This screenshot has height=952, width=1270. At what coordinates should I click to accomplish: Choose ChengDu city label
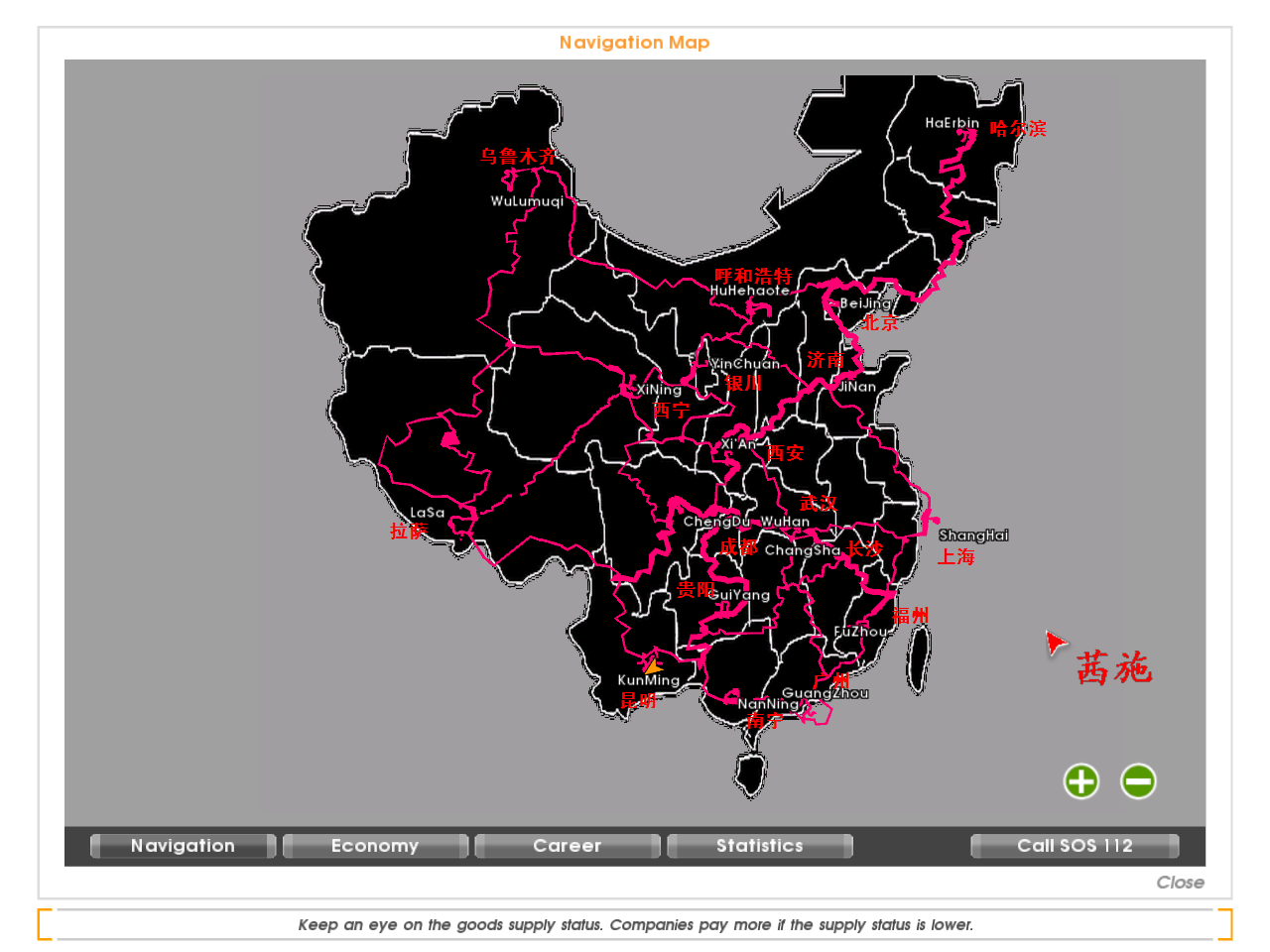coord(716,522)
